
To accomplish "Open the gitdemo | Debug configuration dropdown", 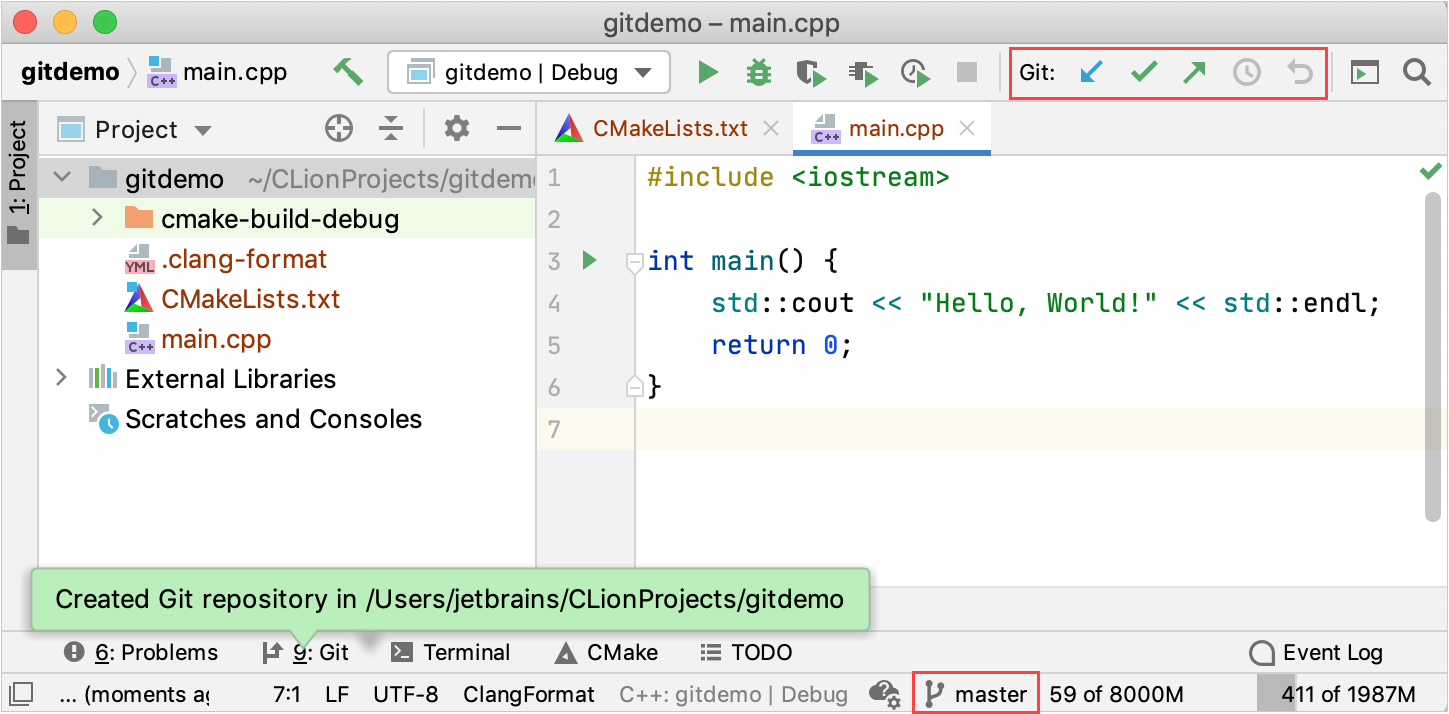I will coord(528,72).
